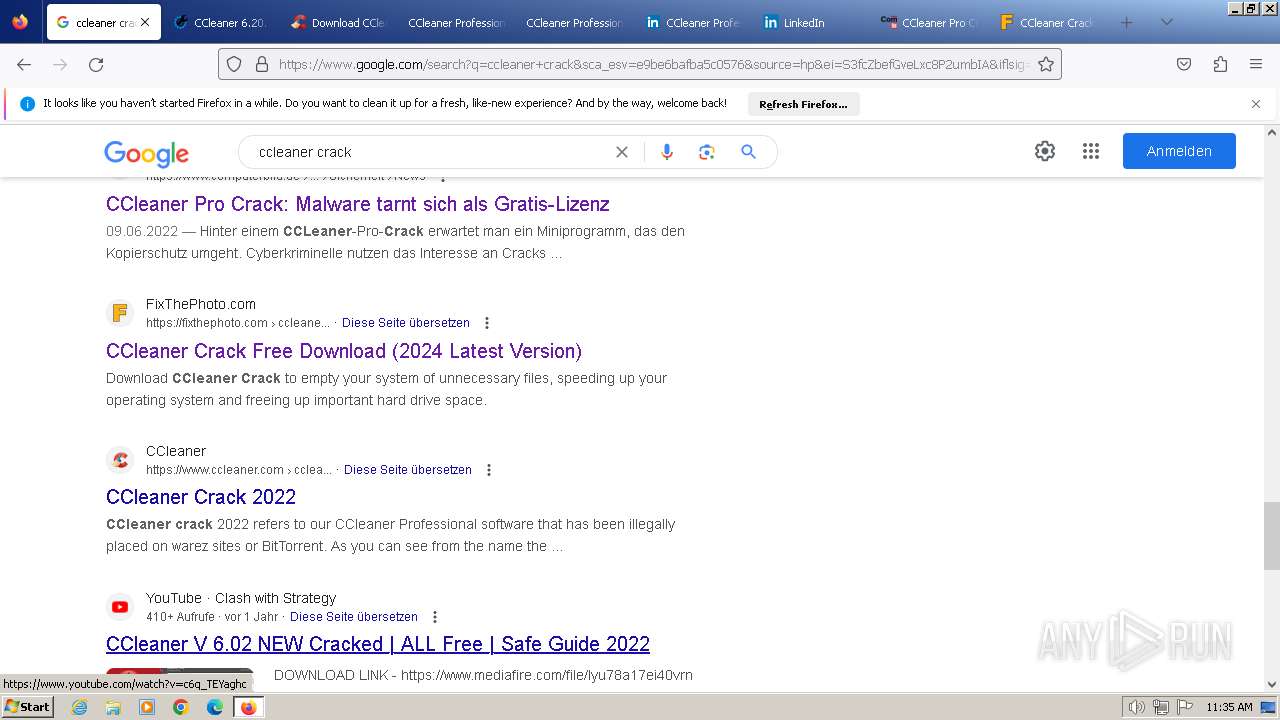This screenshot has width=1280, height=720.
Task: Click the Refresh Firefox button
Action: pyautogui.click(x=803, y=104)
